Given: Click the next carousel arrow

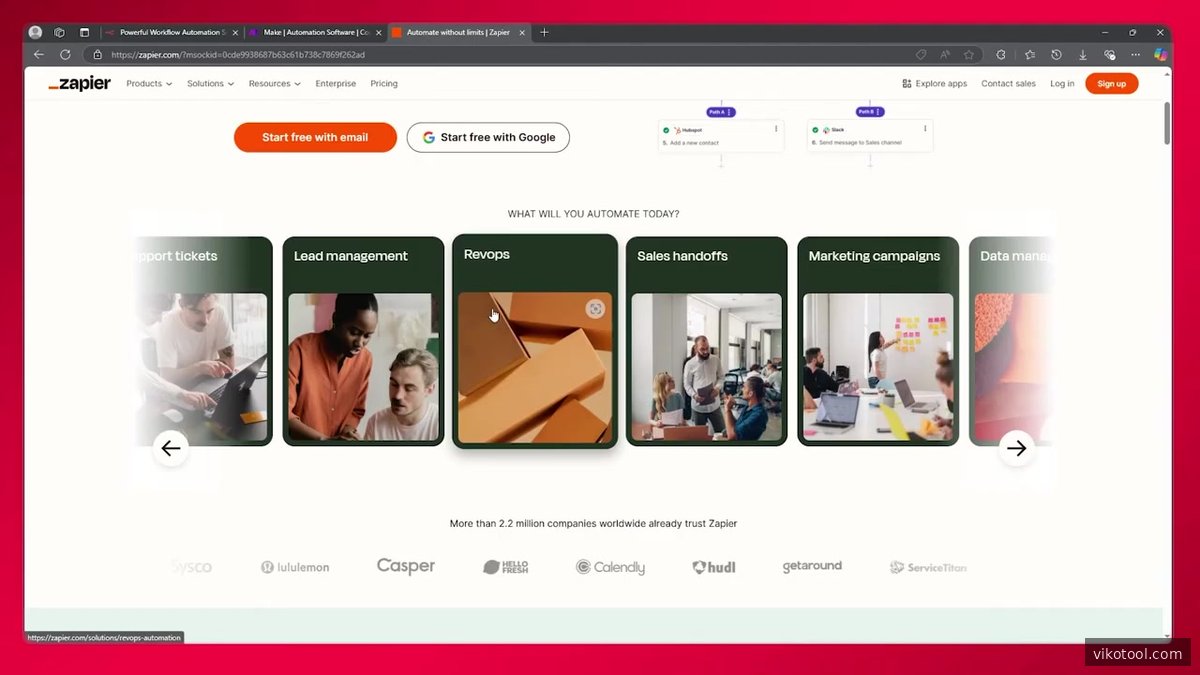Looking at the screenshot, I should (x=1017, y=448).
